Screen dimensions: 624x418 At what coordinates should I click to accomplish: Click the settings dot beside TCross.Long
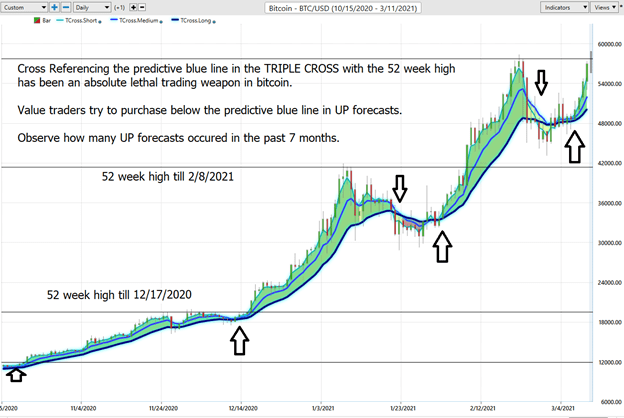click(214, 22)
